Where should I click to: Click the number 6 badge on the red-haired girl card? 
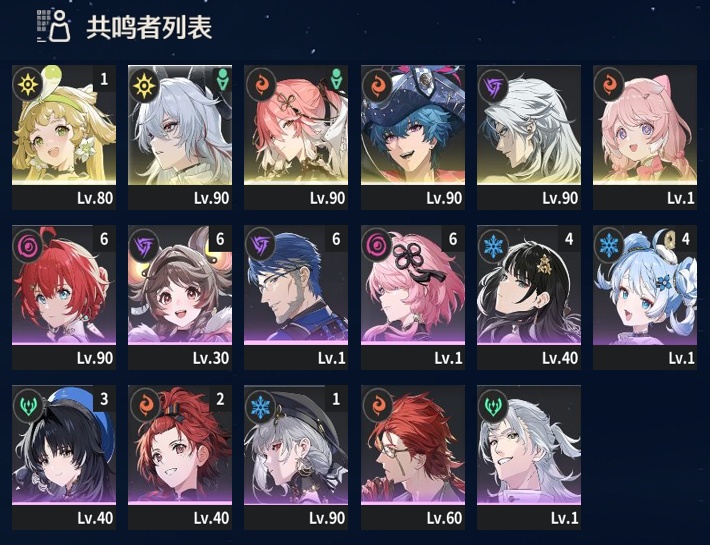click(x=104, y=239)
